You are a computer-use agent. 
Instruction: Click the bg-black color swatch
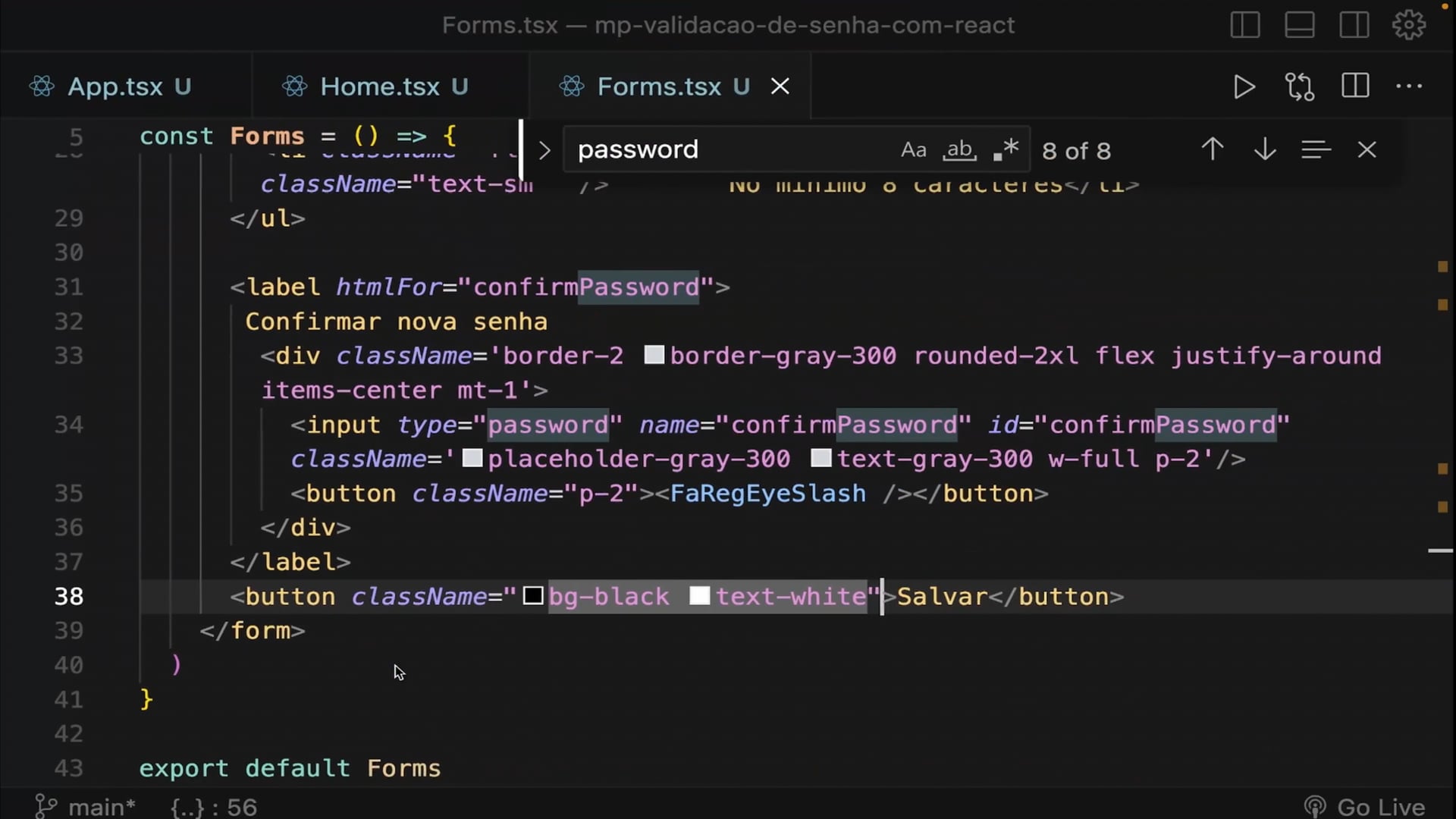(533, 596)
